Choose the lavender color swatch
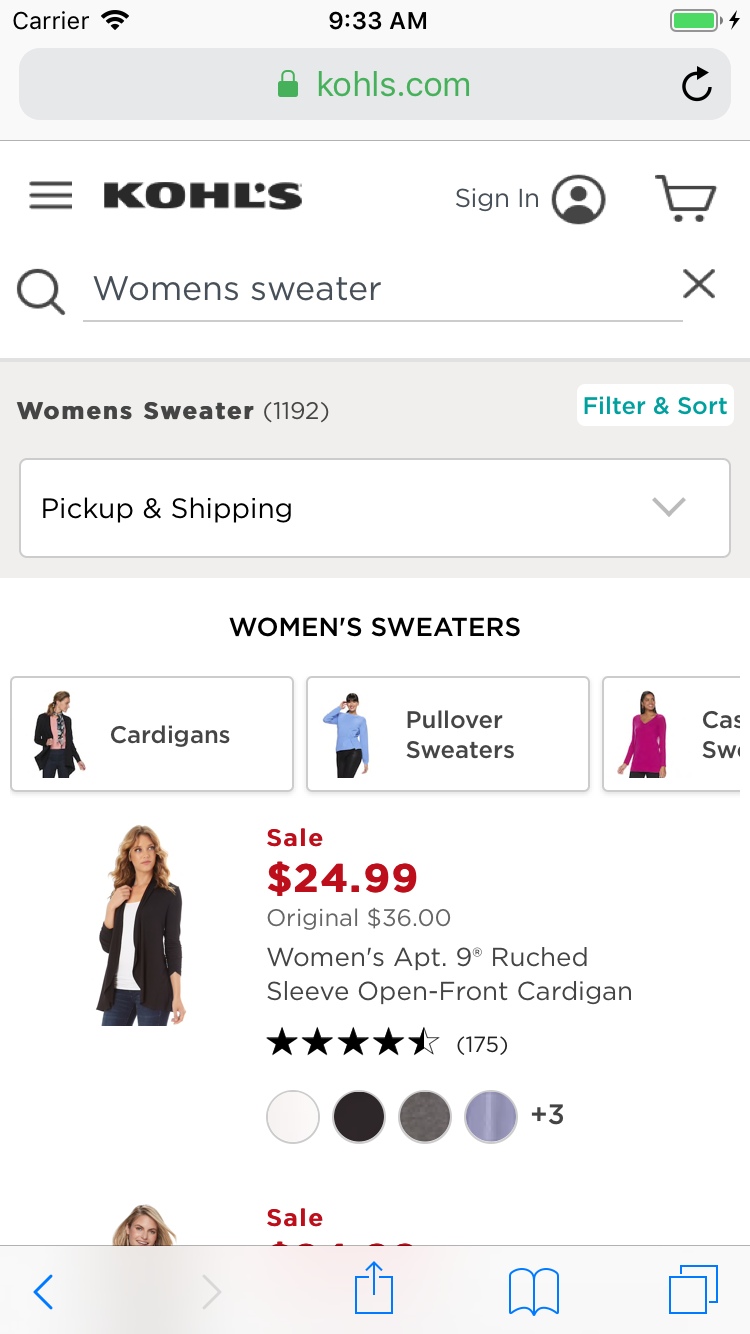 click(491, 1116)
